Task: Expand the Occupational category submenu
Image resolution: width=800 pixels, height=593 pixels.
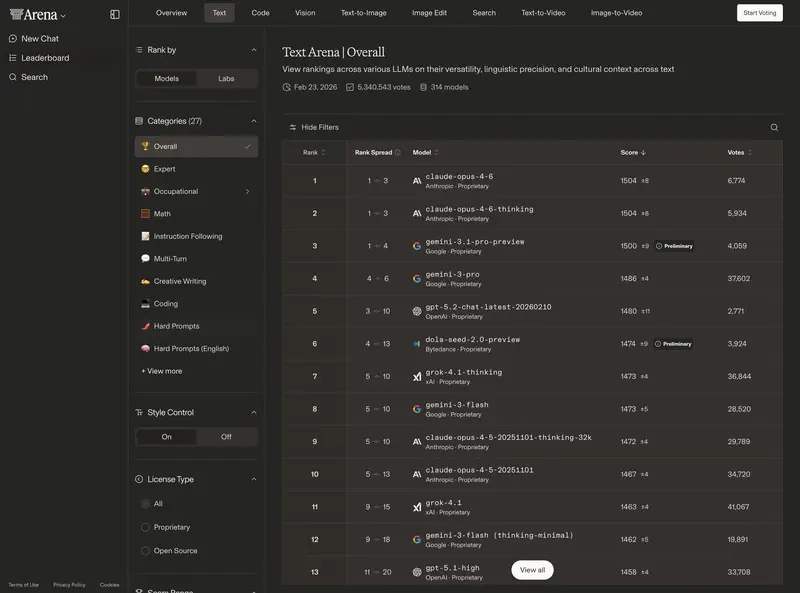Action: tap(247, 191)
